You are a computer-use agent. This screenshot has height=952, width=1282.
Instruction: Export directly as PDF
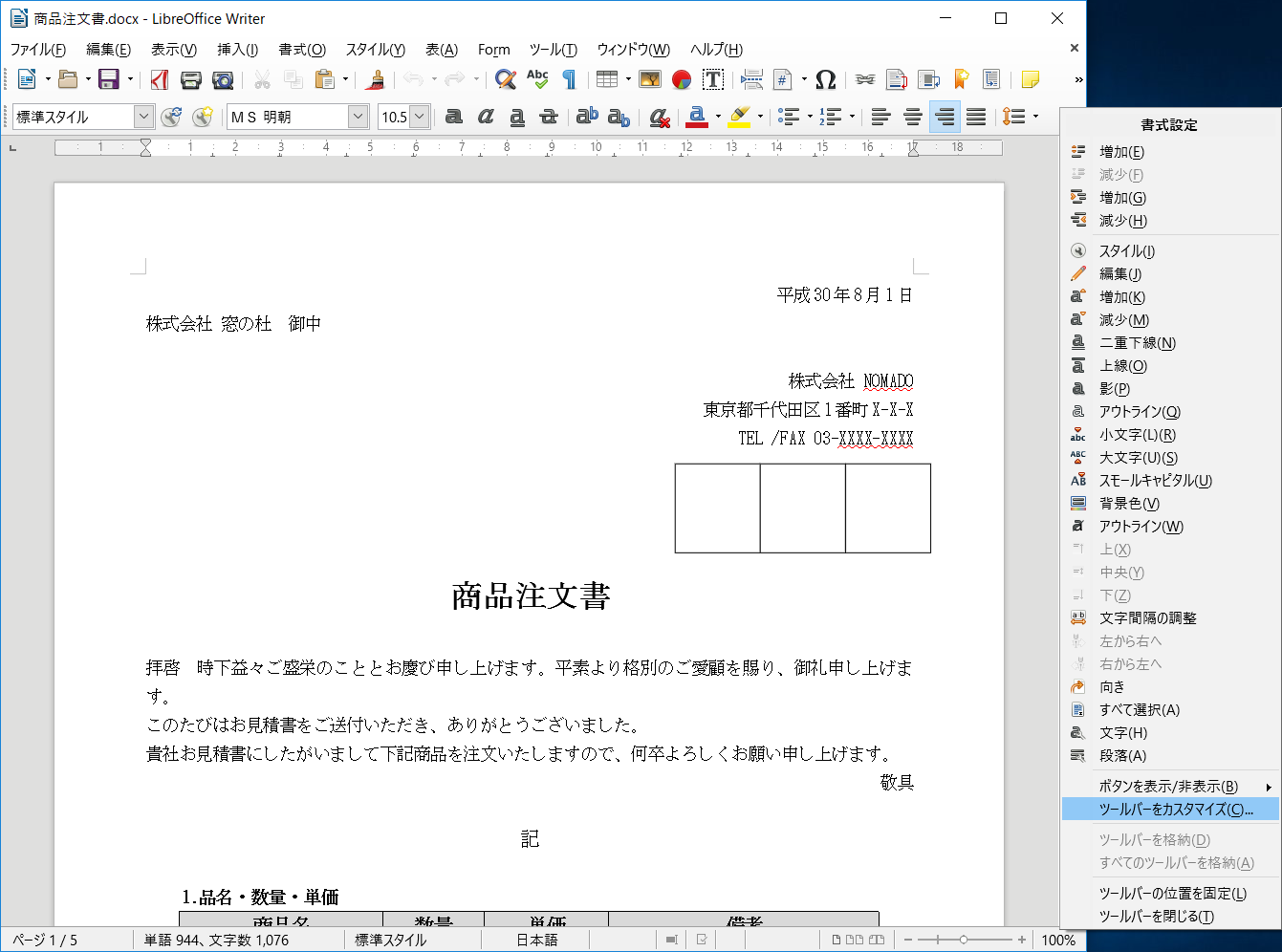pyautogui.click(x=160, y=79)
